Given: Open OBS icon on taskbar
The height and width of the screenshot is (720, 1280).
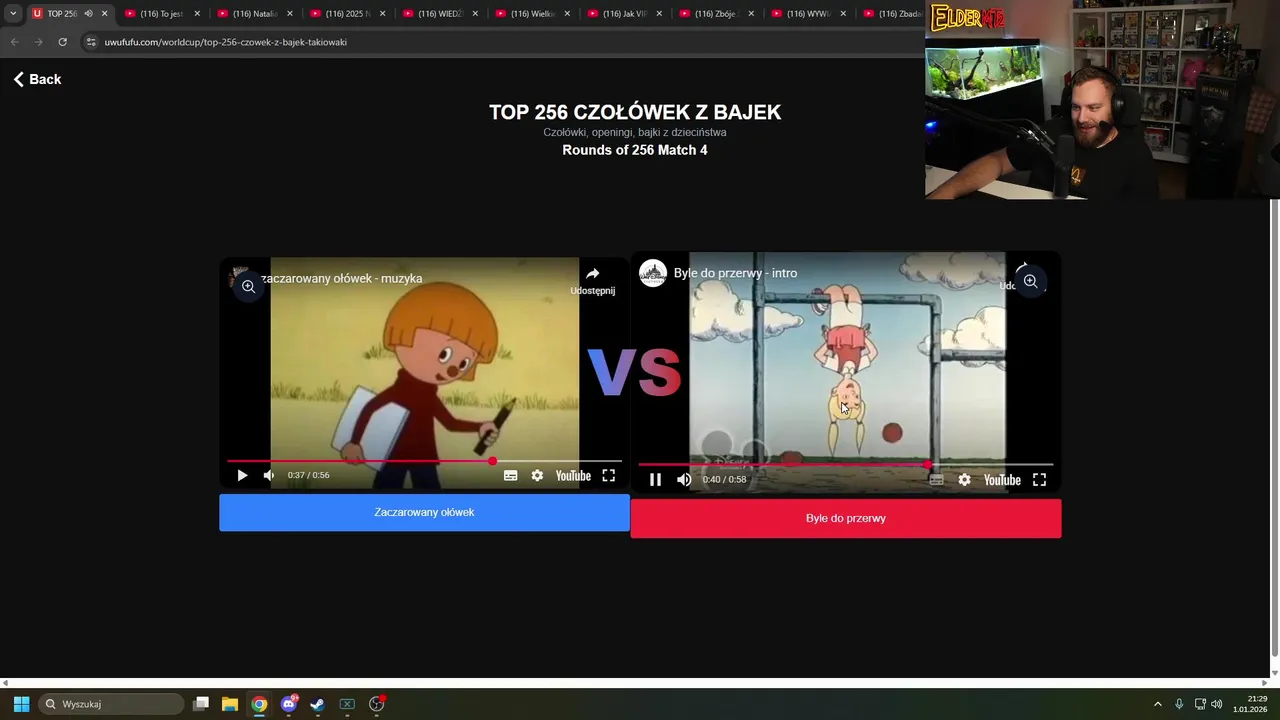Looking at the screenshot, I should [x=377, y=704].
